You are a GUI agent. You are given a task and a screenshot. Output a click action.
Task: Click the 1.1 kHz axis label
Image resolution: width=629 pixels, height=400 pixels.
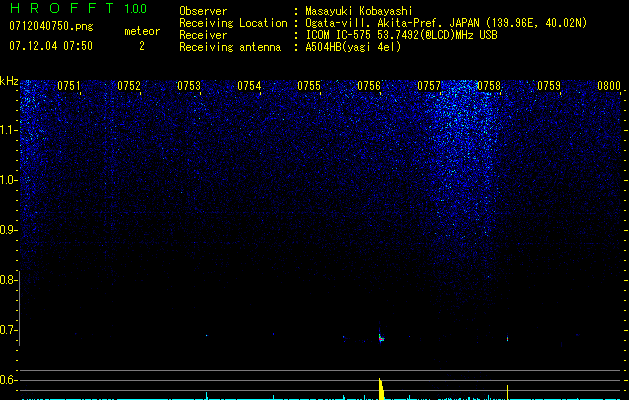[x=8, y=130]
